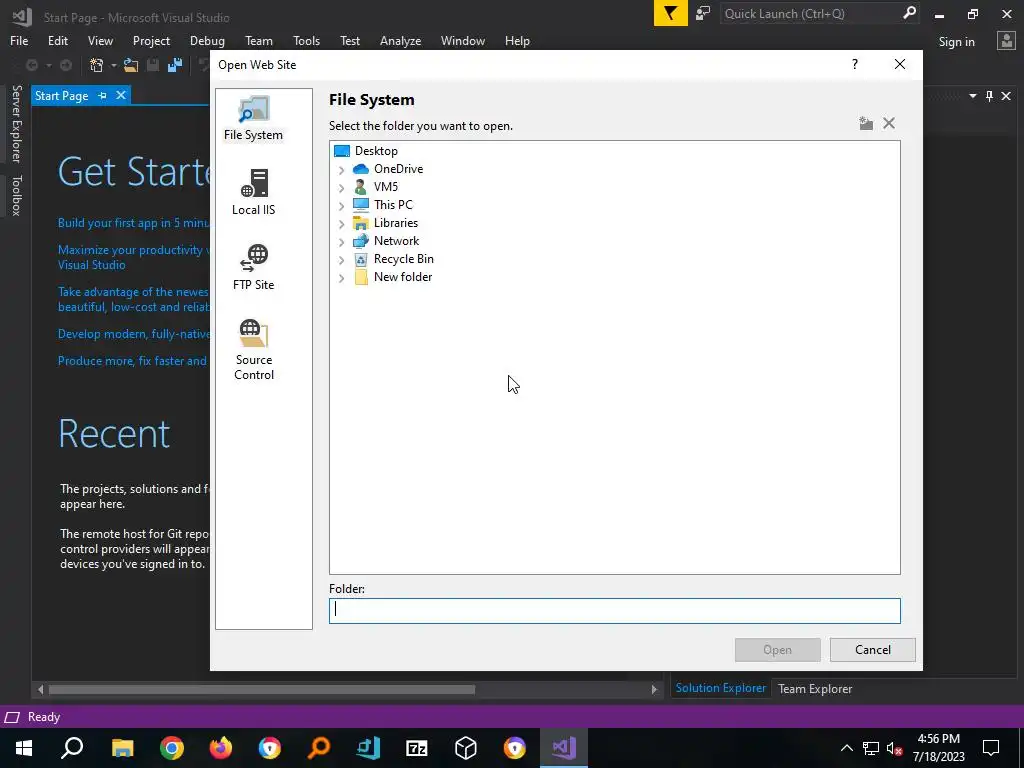Open the Solution Explorer window position dropdown
The height and width of the screenshot is (768, 1024).
(972, 96)
